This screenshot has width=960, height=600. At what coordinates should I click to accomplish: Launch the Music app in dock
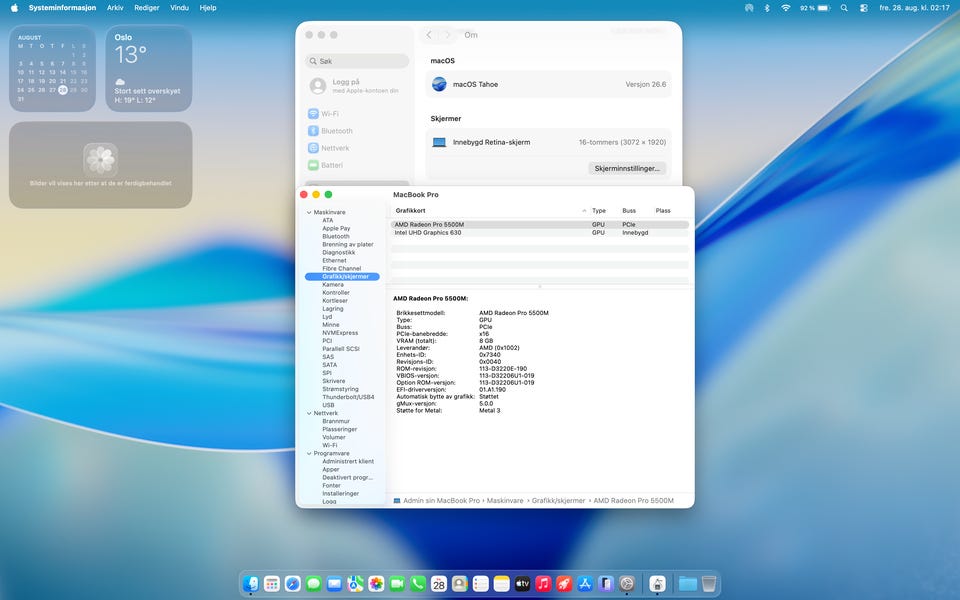click(x=543, y=583)
